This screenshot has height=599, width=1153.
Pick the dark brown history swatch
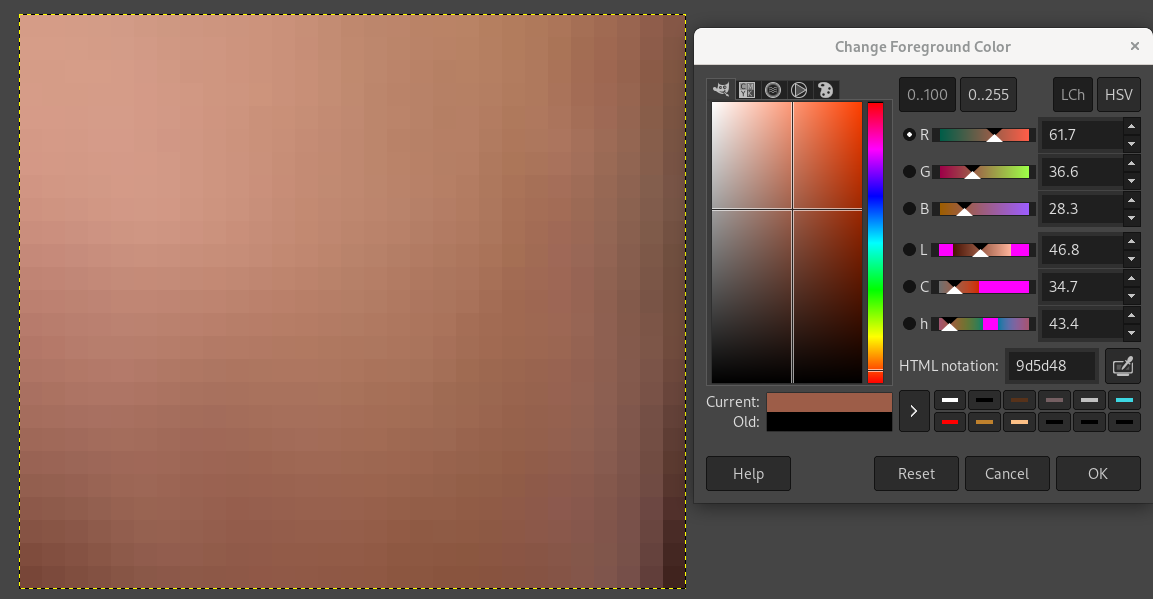click(x=1019, y=400)
